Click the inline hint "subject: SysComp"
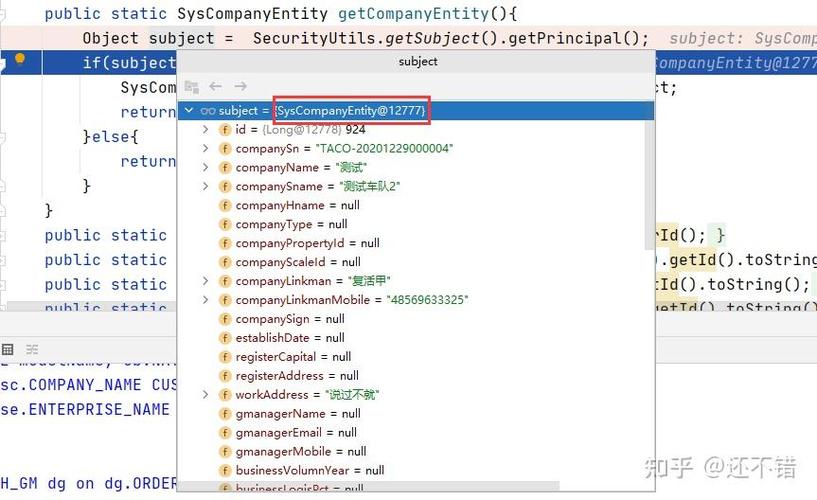Screen dimensions: 817x500 coord(742,38)
